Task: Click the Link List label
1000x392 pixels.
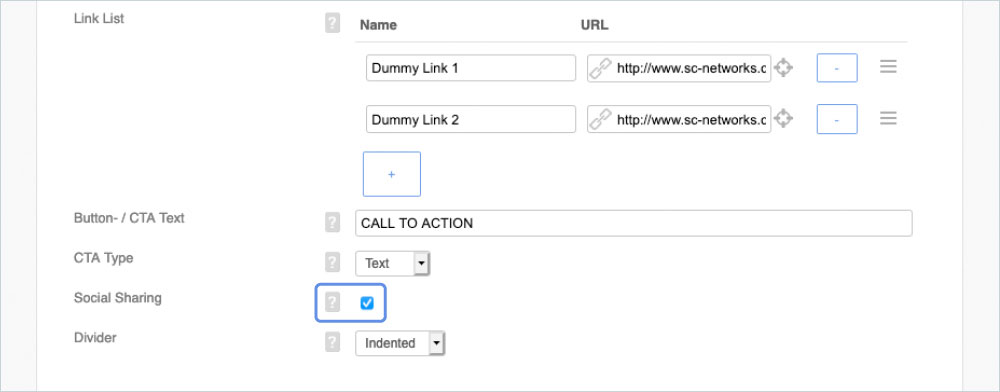Action: click(99, 18)
